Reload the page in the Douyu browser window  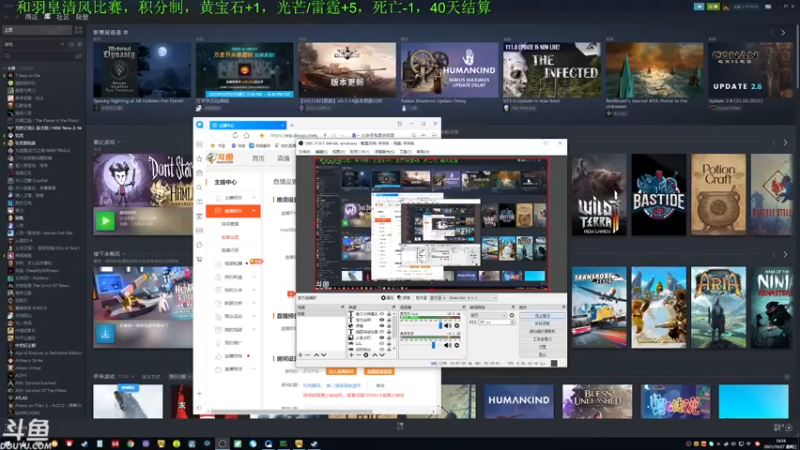point(235,135)
